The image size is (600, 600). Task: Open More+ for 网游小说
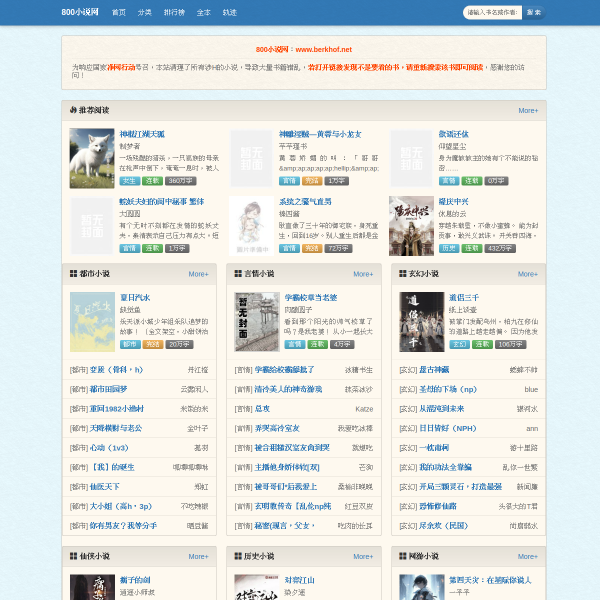(x=528, y=556)
